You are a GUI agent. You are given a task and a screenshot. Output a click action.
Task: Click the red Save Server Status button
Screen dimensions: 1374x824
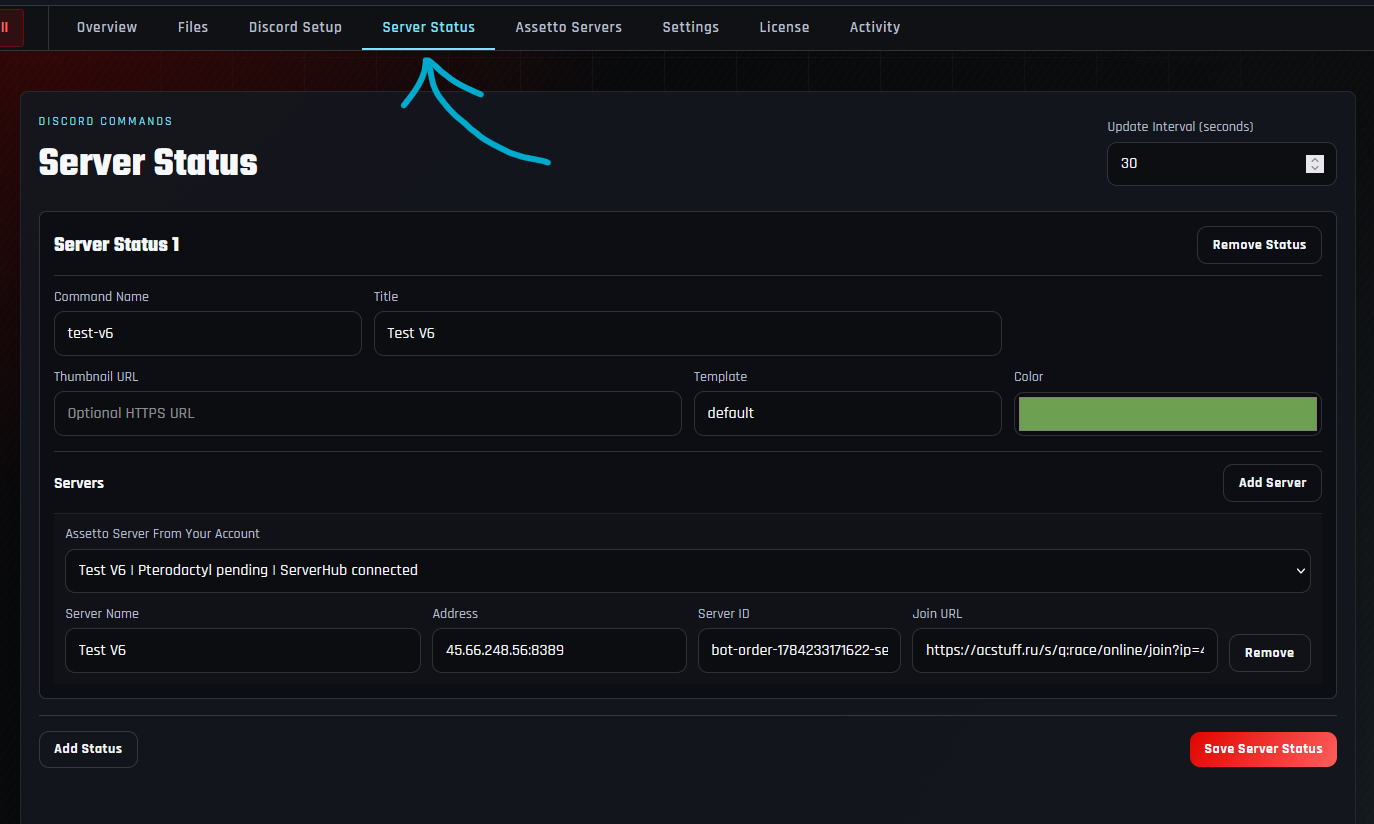coord(1263,749)
